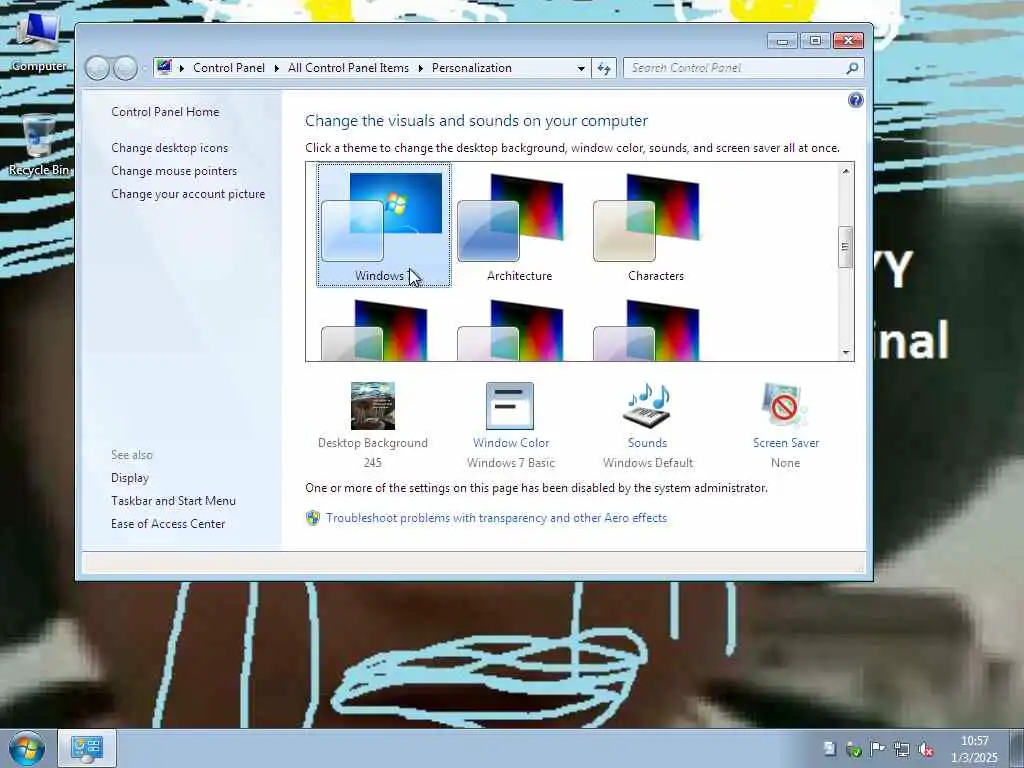This screenshot has width=1024, height=768.
Task: Open Change your account picture link
Action: coord(188,194)
